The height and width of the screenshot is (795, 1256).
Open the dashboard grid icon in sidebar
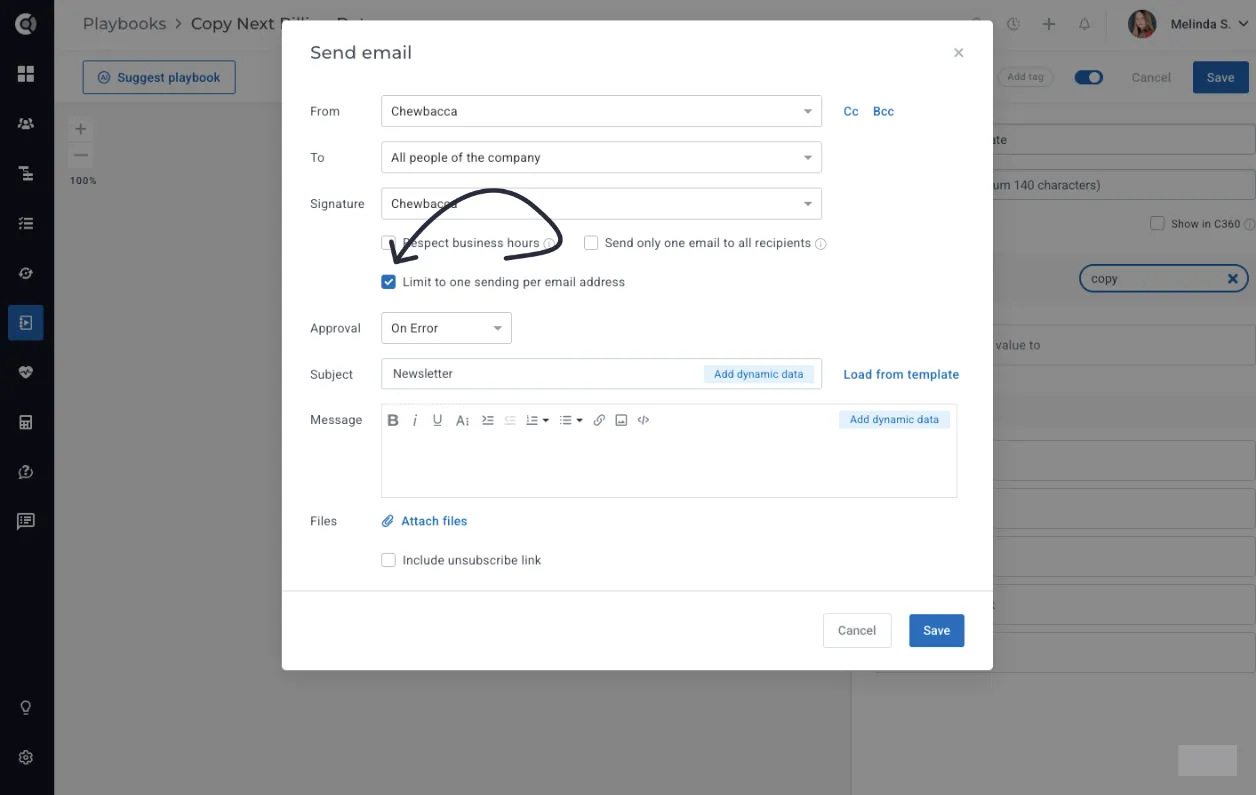[x=26, y=74]
